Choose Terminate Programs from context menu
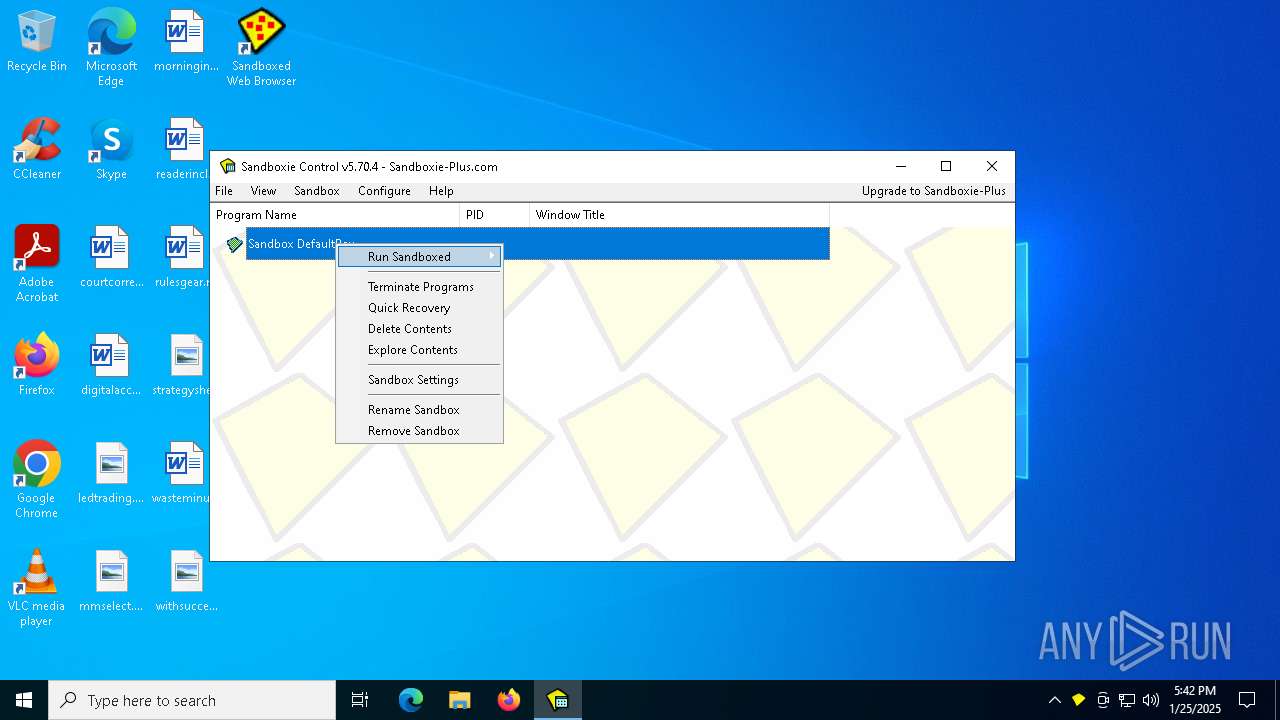This screenshot has height=720, width=1280. 419,287
